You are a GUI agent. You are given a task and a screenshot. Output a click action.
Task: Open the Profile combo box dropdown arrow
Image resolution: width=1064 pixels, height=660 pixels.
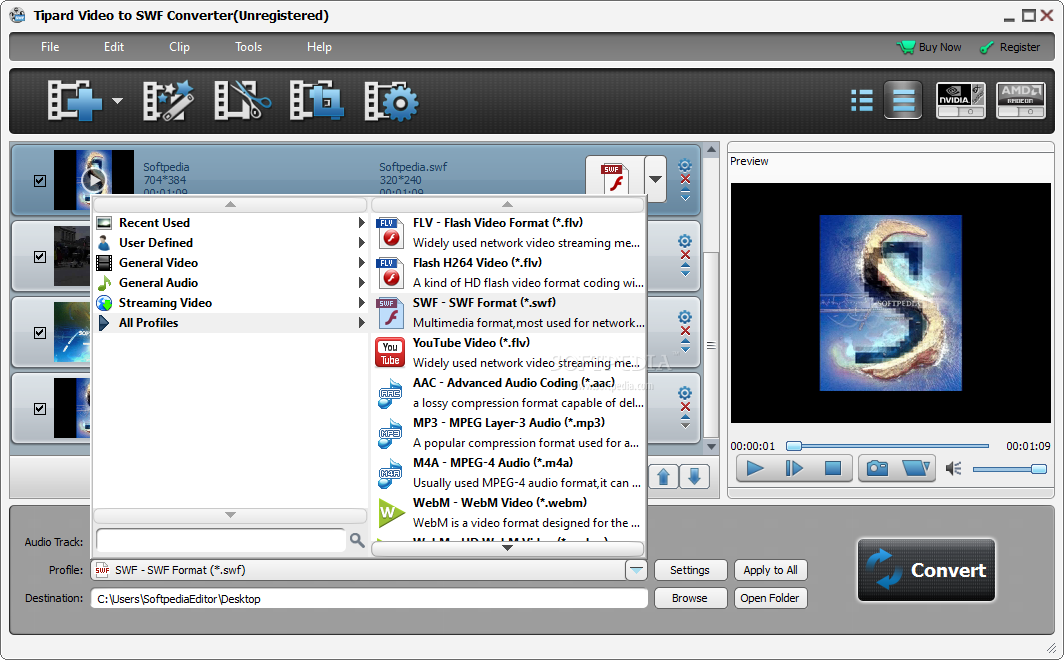[x=636, y=570]
